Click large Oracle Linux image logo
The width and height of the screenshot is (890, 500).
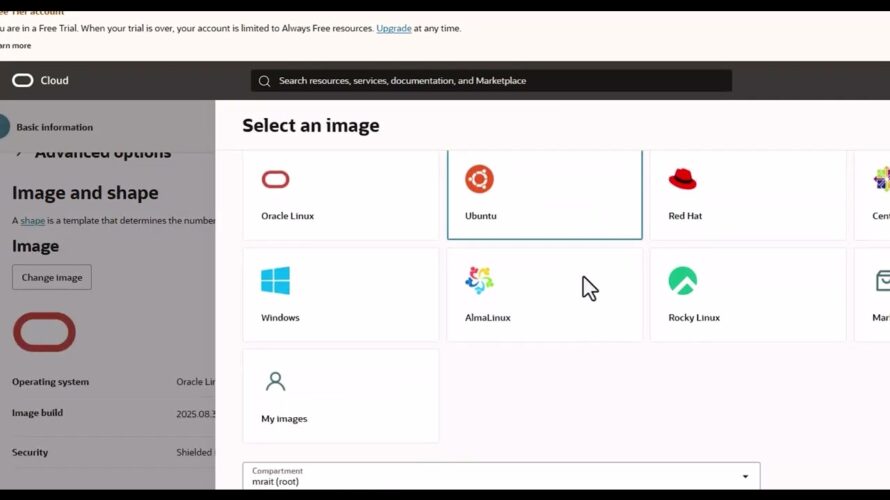coord(44,332)
